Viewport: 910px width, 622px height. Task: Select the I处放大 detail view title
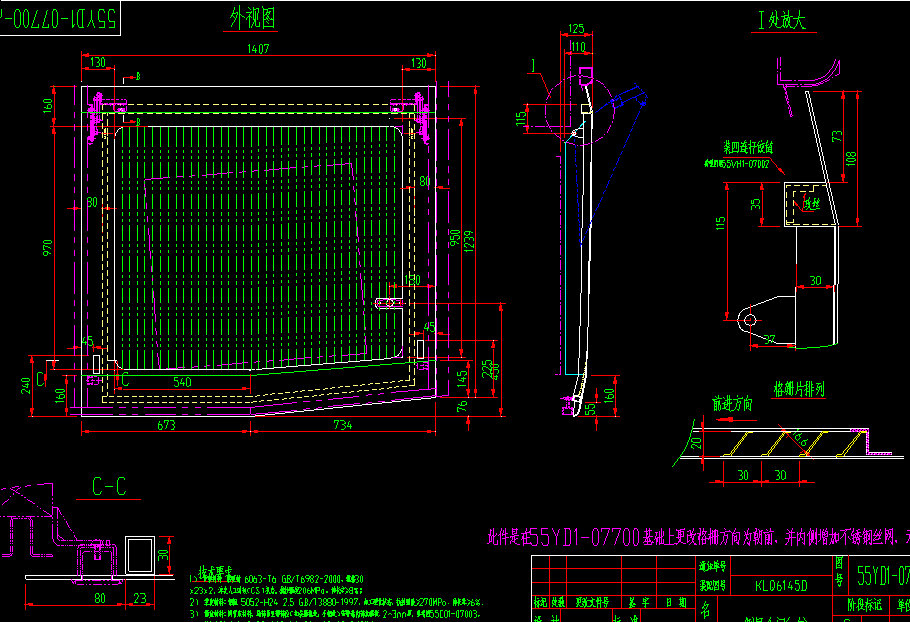(x=783, y=23)
